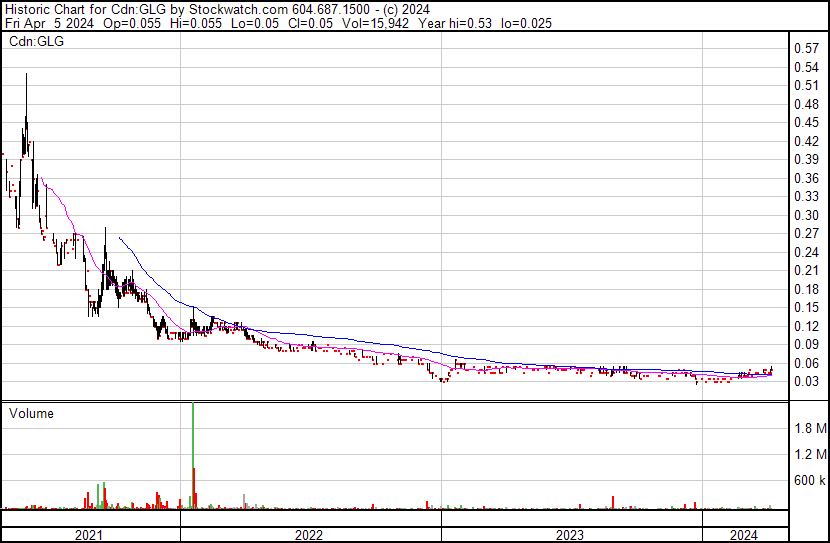The height and width of the screenshot is (543, 830).
Task: Click the tallest green volume spike in early 2022
Action: pos(193,455)
